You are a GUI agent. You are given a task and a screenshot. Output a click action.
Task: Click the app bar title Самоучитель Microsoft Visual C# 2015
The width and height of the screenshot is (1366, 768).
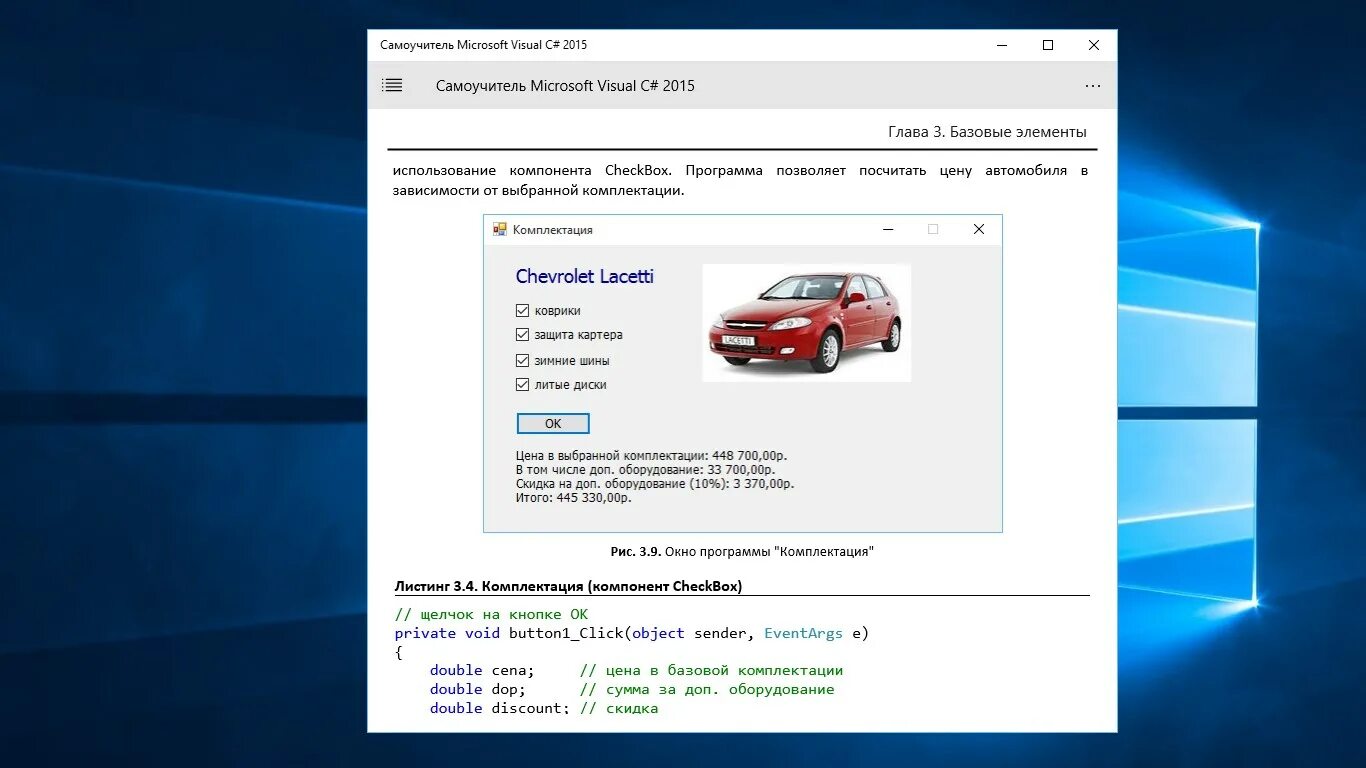565,86
